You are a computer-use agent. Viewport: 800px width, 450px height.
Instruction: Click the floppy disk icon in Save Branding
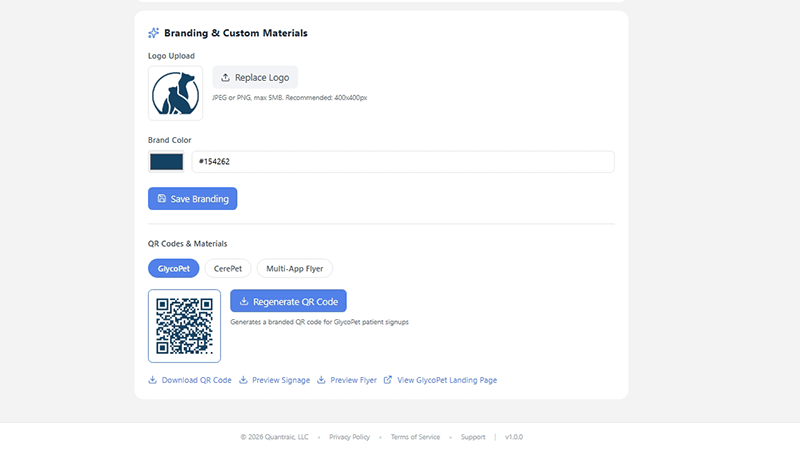pyautogui.click(x=162, y=198)
